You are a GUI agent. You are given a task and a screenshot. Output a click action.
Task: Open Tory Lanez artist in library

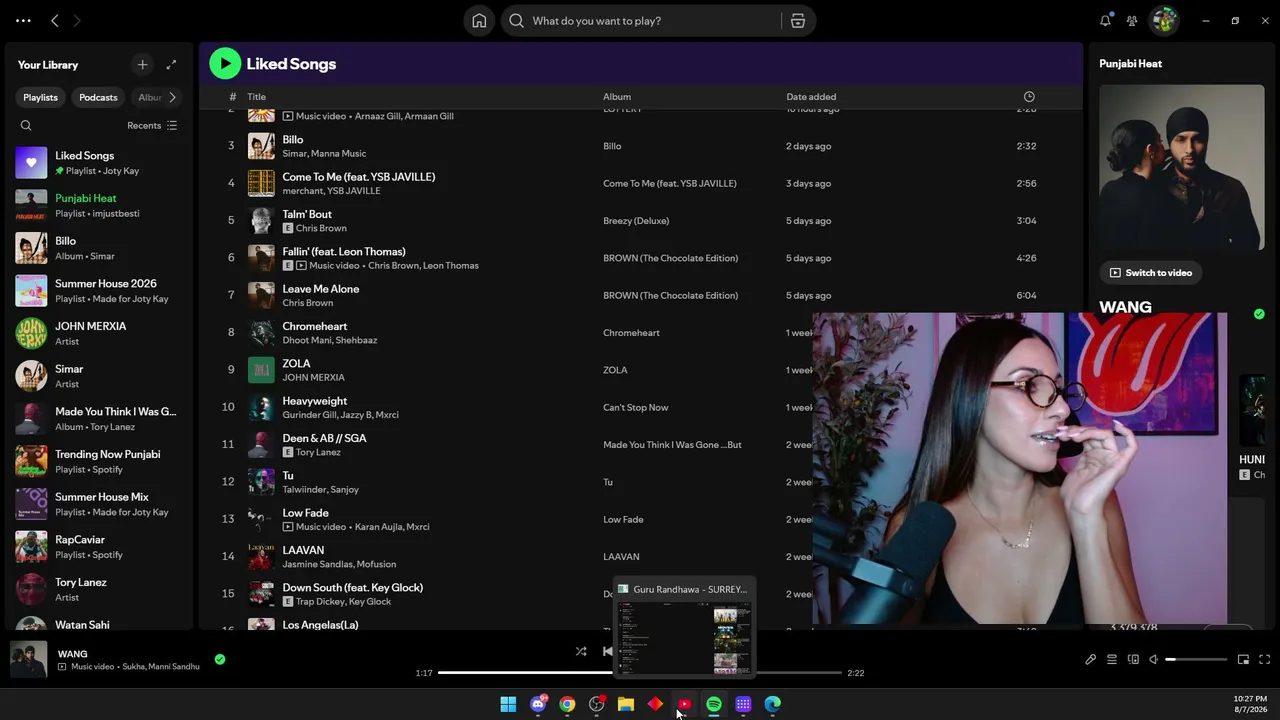click(98, 589)
